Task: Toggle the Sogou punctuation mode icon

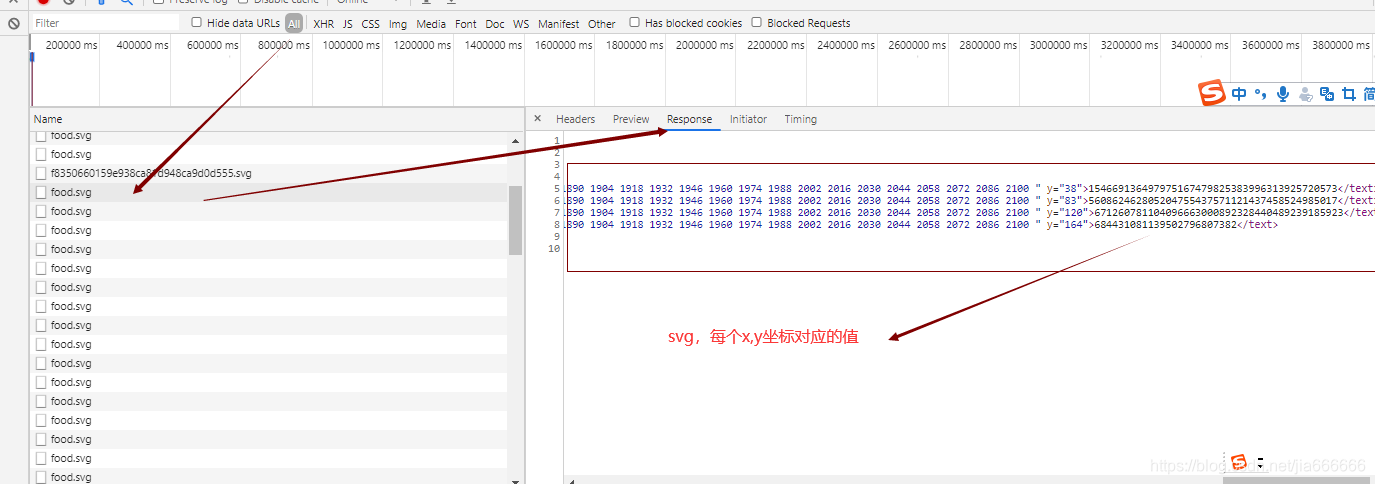Action: pos(1261,94)
